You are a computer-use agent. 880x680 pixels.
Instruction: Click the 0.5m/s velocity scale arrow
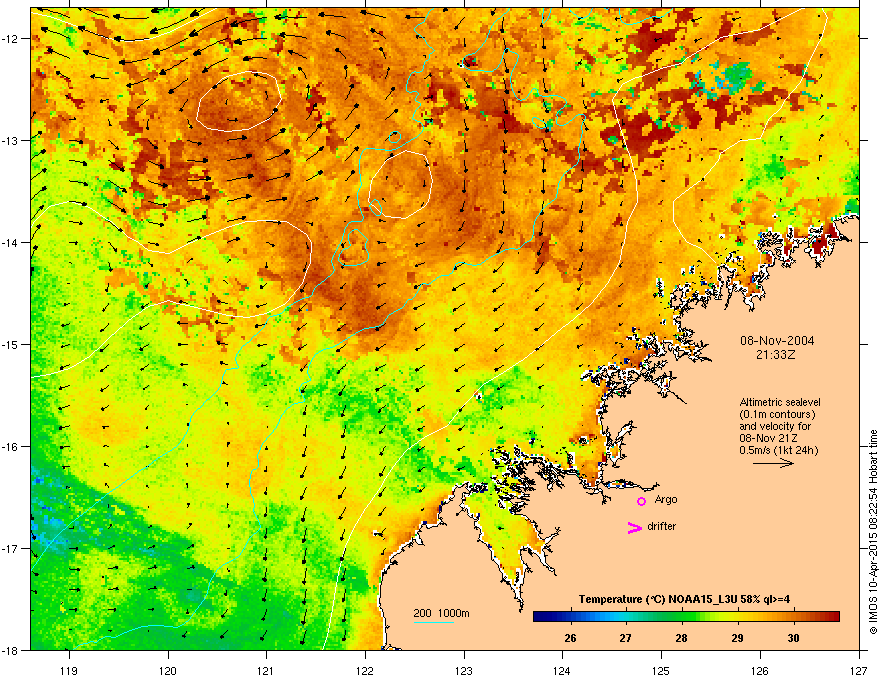pos(773,463)
